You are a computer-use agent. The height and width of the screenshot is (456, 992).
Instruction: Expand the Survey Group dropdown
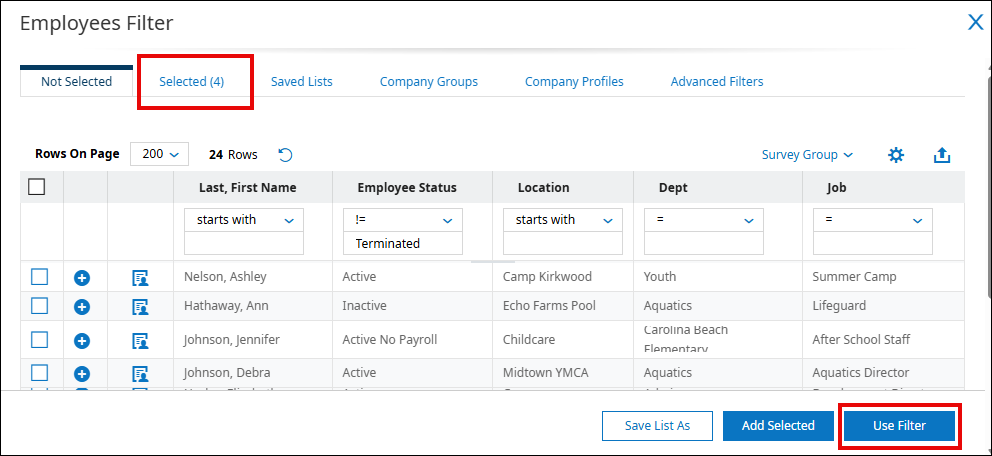click(x=807, y=155)
